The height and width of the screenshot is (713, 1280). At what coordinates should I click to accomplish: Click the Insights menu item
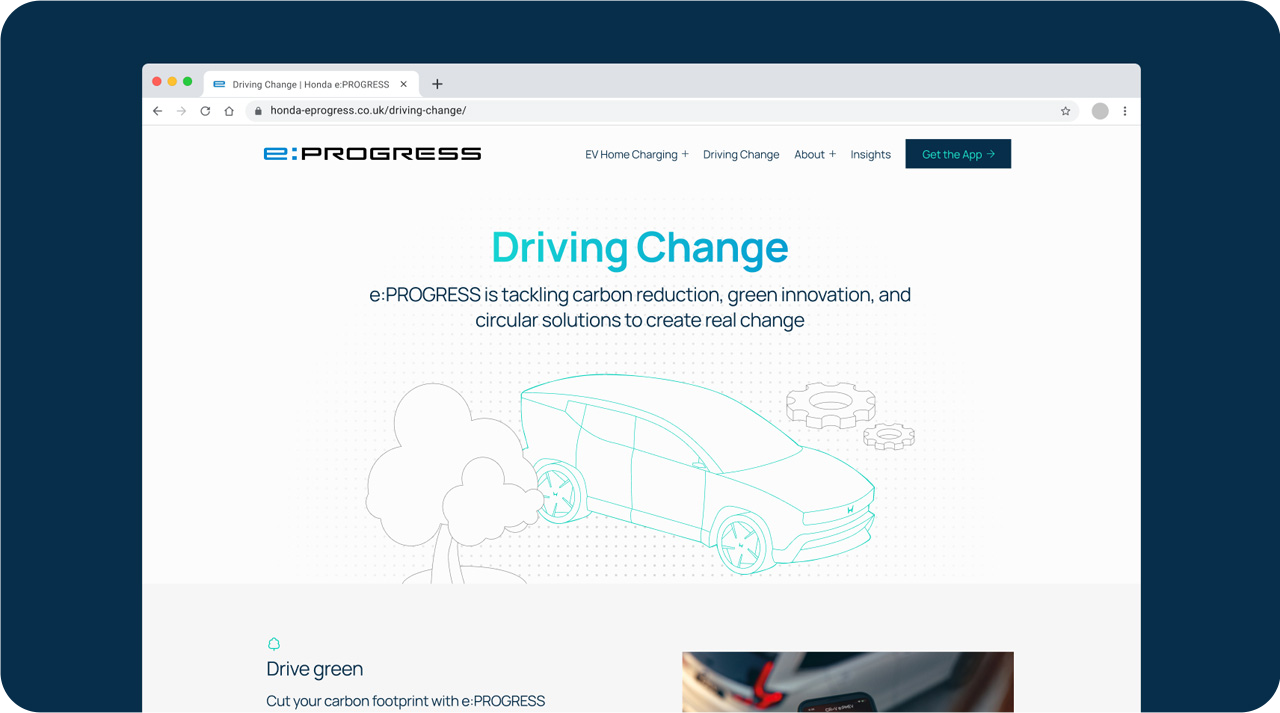point(870,154)
